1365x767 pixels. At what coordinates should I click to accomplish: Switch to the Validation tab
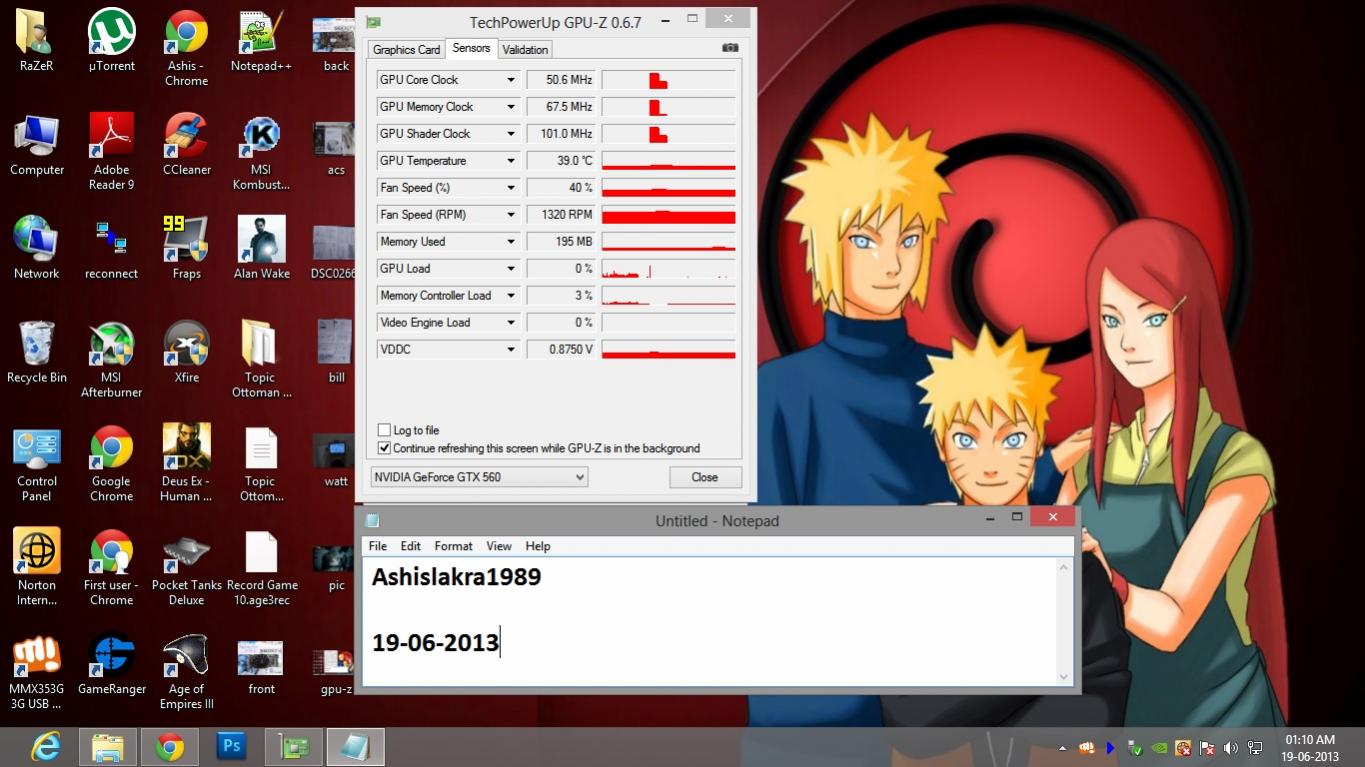[525, 50]
